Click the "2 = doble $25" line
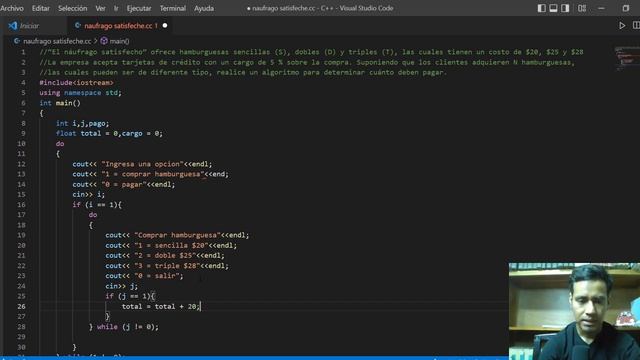 point(164,256)
